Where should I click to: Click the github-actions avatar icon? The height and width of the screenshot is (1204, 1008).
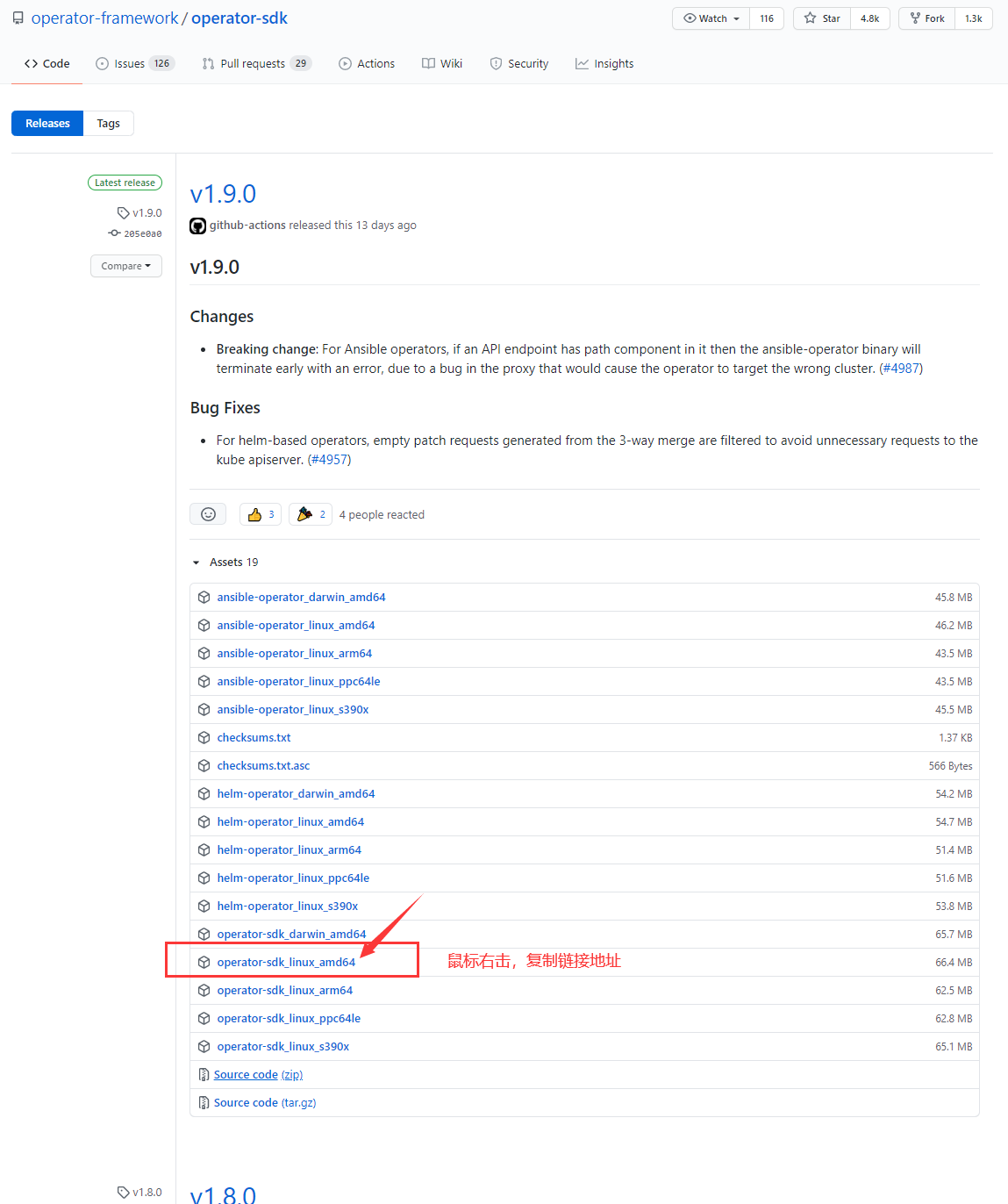(198, 226)
